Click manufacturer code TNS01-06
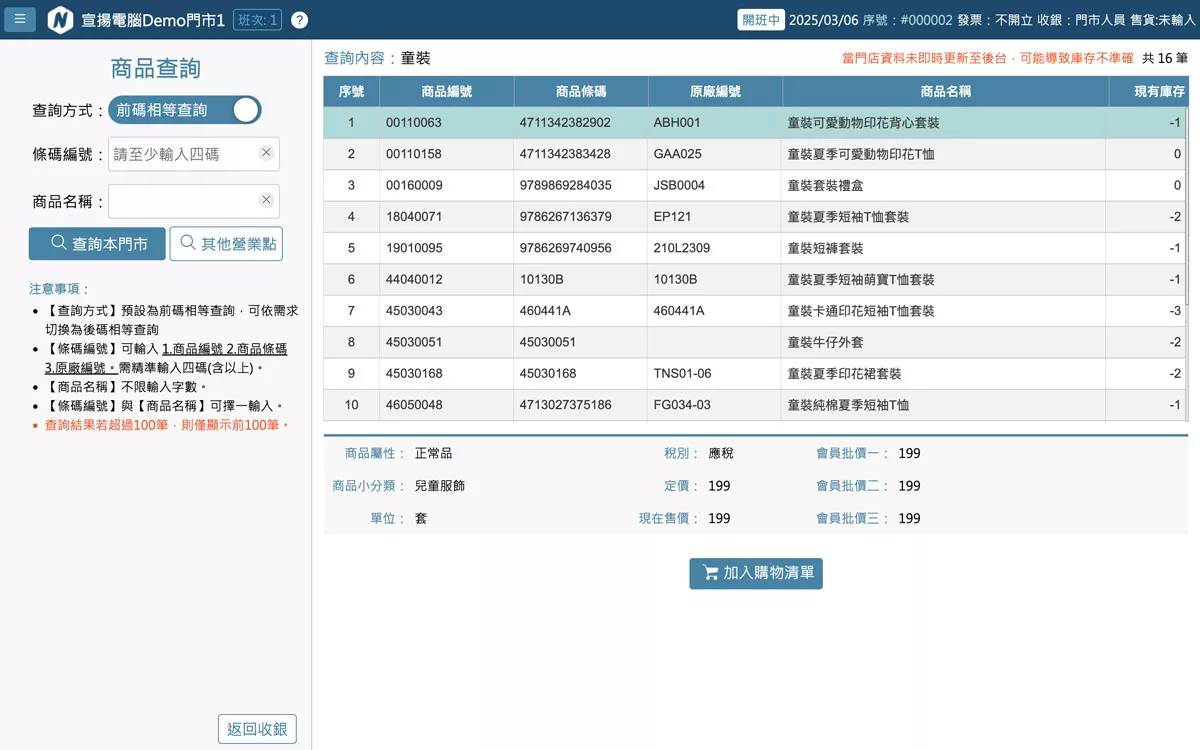This screenshot has width=1200, height=750. [x=683, y=374]
